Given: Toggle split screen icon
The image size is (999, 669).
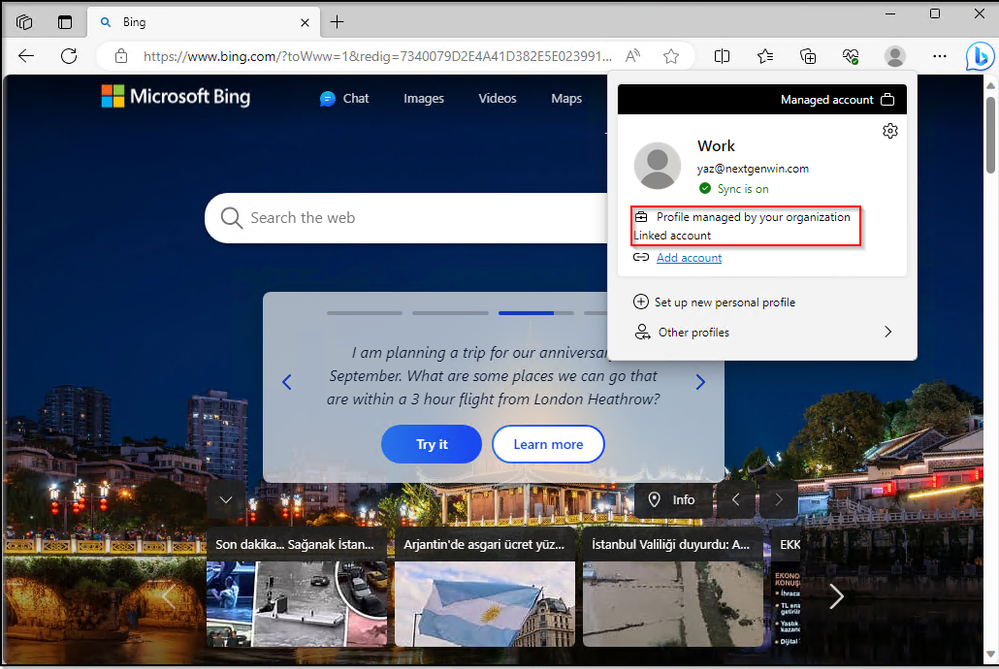Looking at the screenshot, I should click(x=722, y=56).
